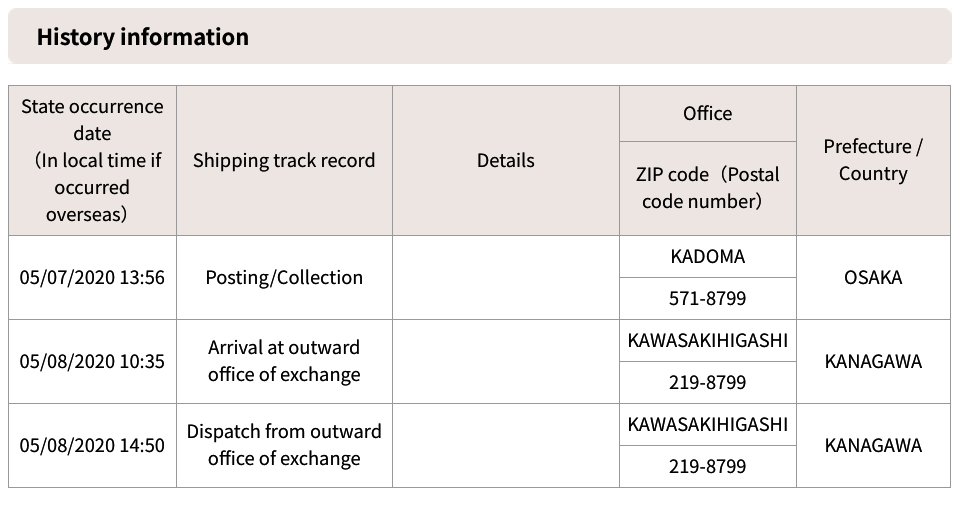The width and height of the screenshot is (958, 505).
Task: Click the 571-8799 ZIP code cell
Action: 708,299
